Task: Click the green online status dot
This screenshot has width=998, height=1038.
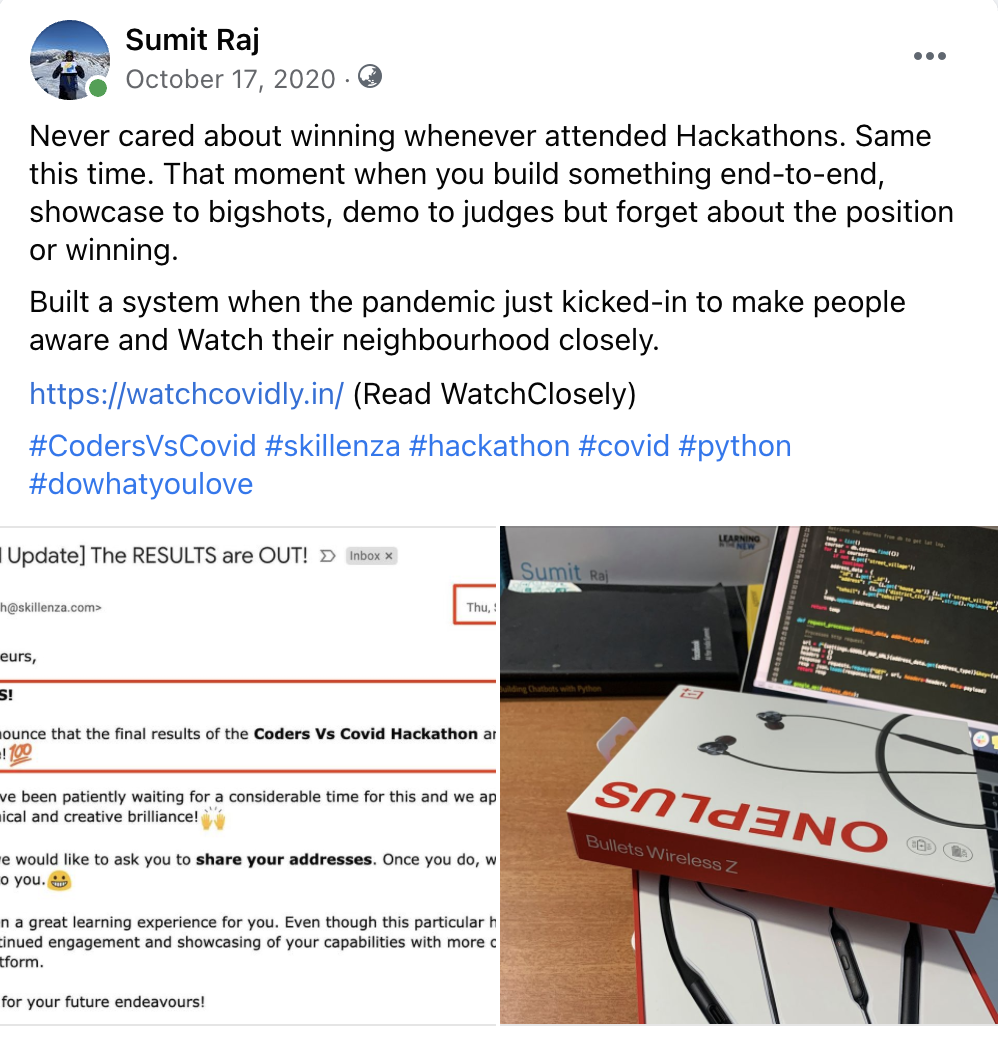Action: click(98, 88)
